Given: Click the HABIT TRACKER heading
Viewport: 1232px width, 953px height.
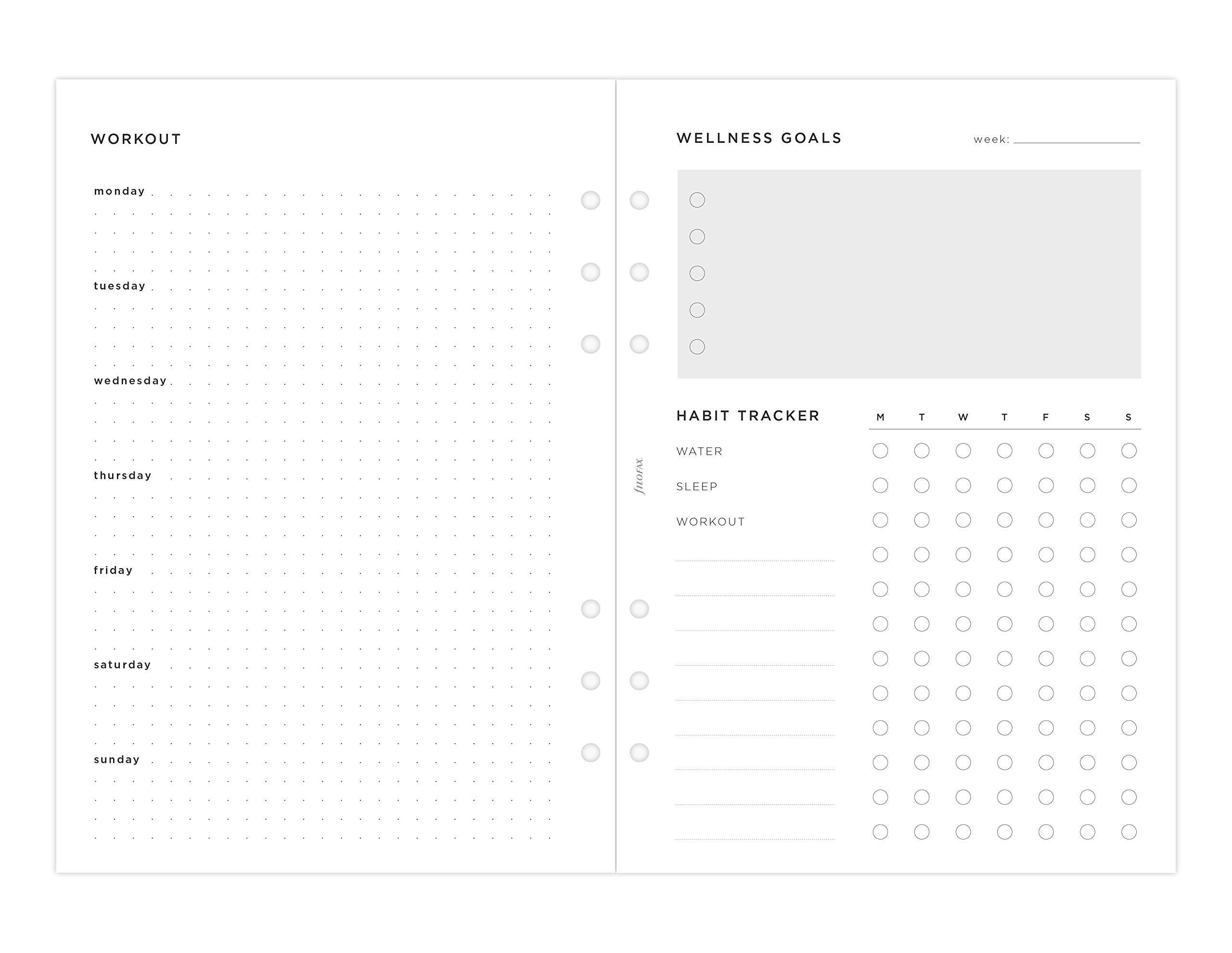Looking at the screenshot, I should tap(747, 416).
